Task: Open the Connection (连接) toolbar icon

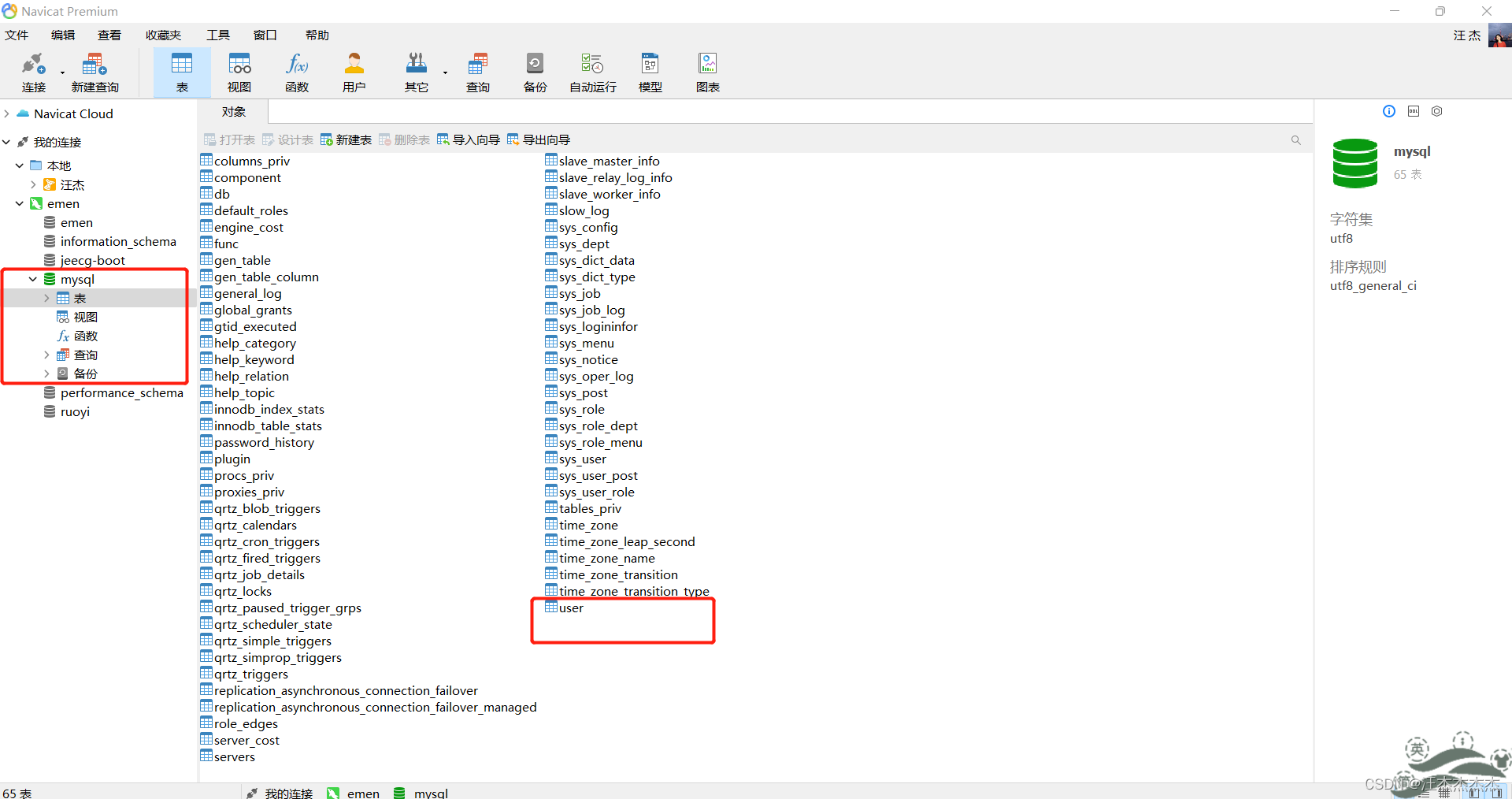Action: (x=33, y=64)
